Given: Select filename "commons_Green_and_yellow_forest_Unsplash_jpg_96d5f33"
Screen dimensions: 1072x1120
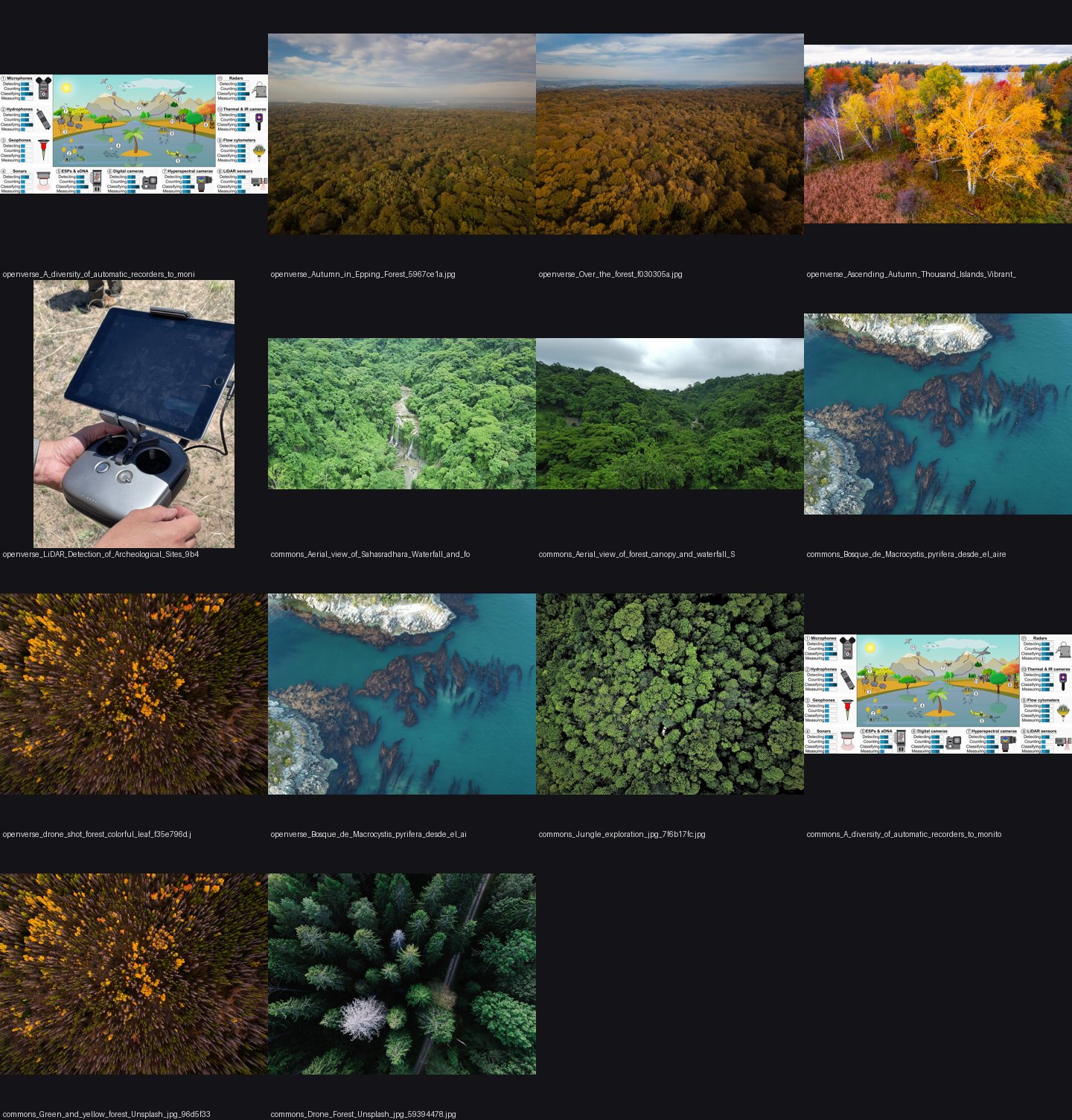Looking at the screenshot, I should (x=106, y=1114).
